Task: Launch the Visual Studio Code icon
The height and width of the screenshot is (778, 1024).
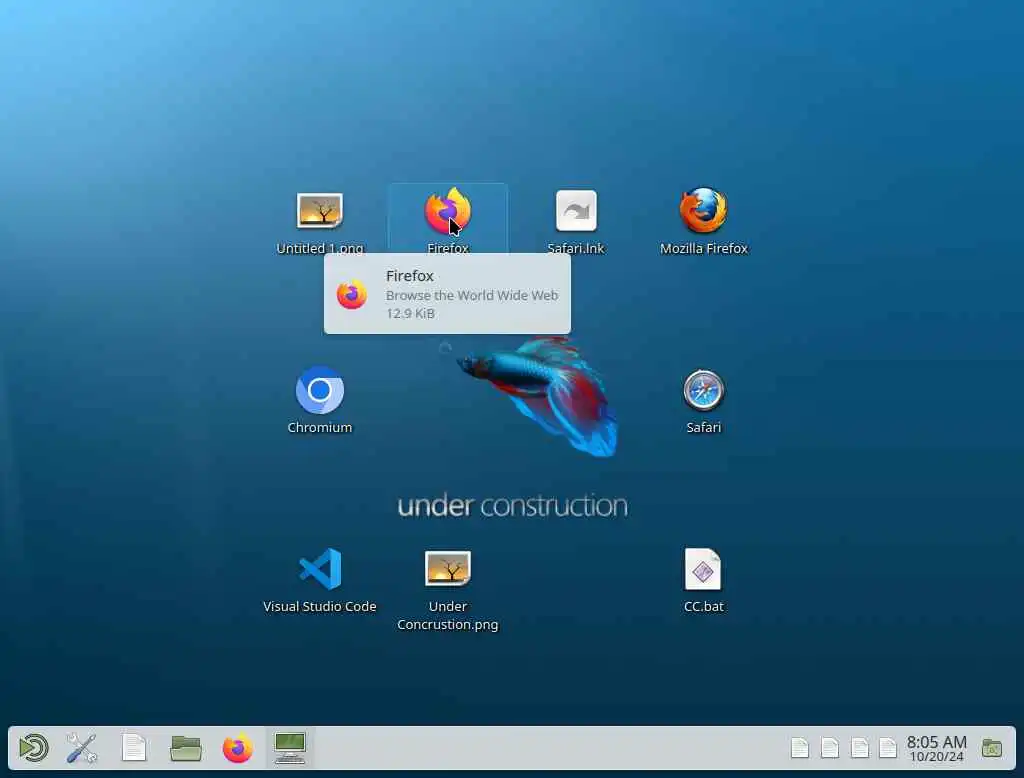Action: (320, 569)
